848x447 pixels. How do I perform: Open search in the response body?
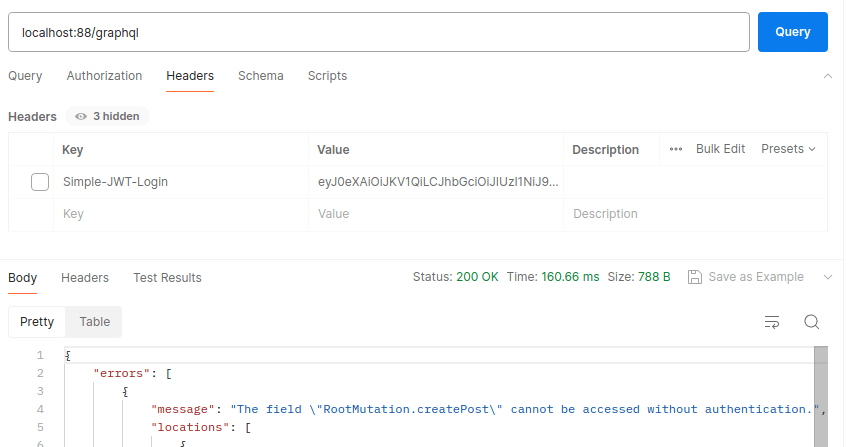pos(811,322)
